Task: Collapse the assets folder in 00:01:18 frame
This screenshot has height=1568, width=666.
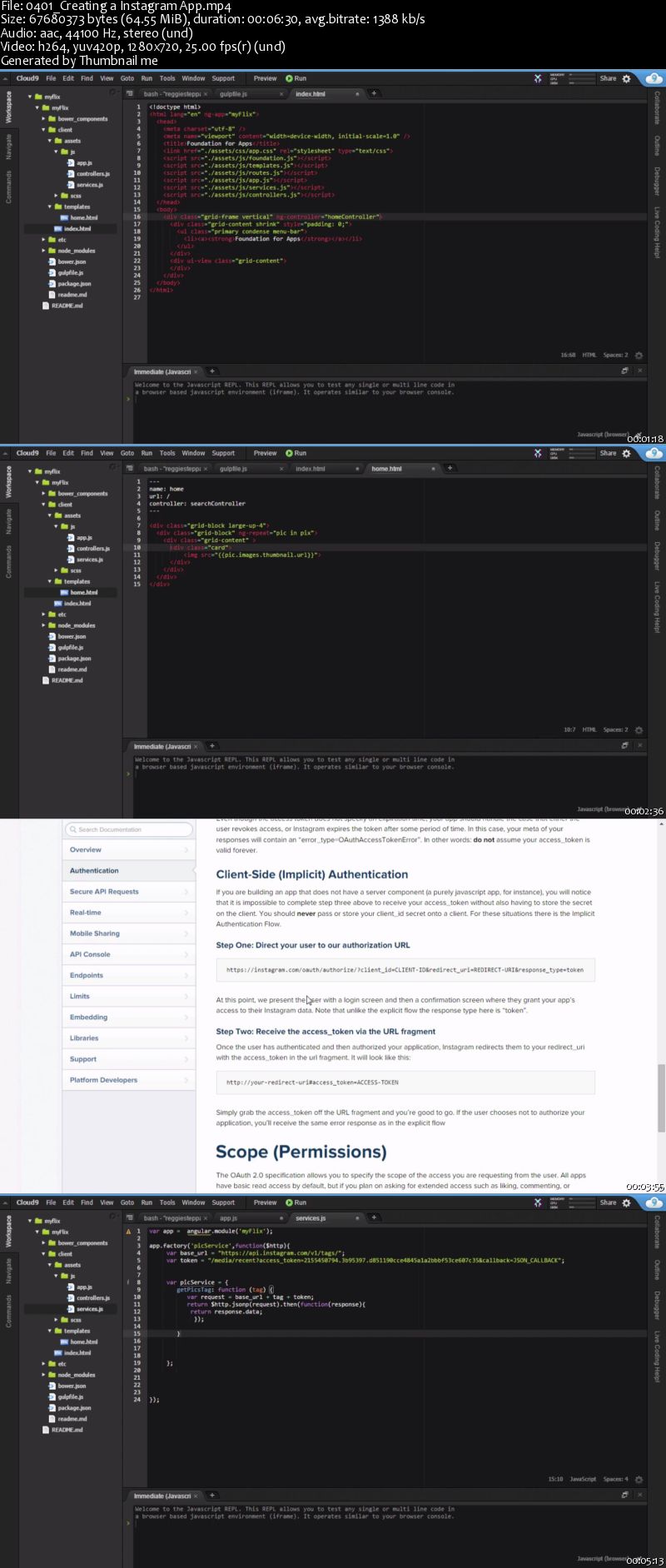Action: 50,141
